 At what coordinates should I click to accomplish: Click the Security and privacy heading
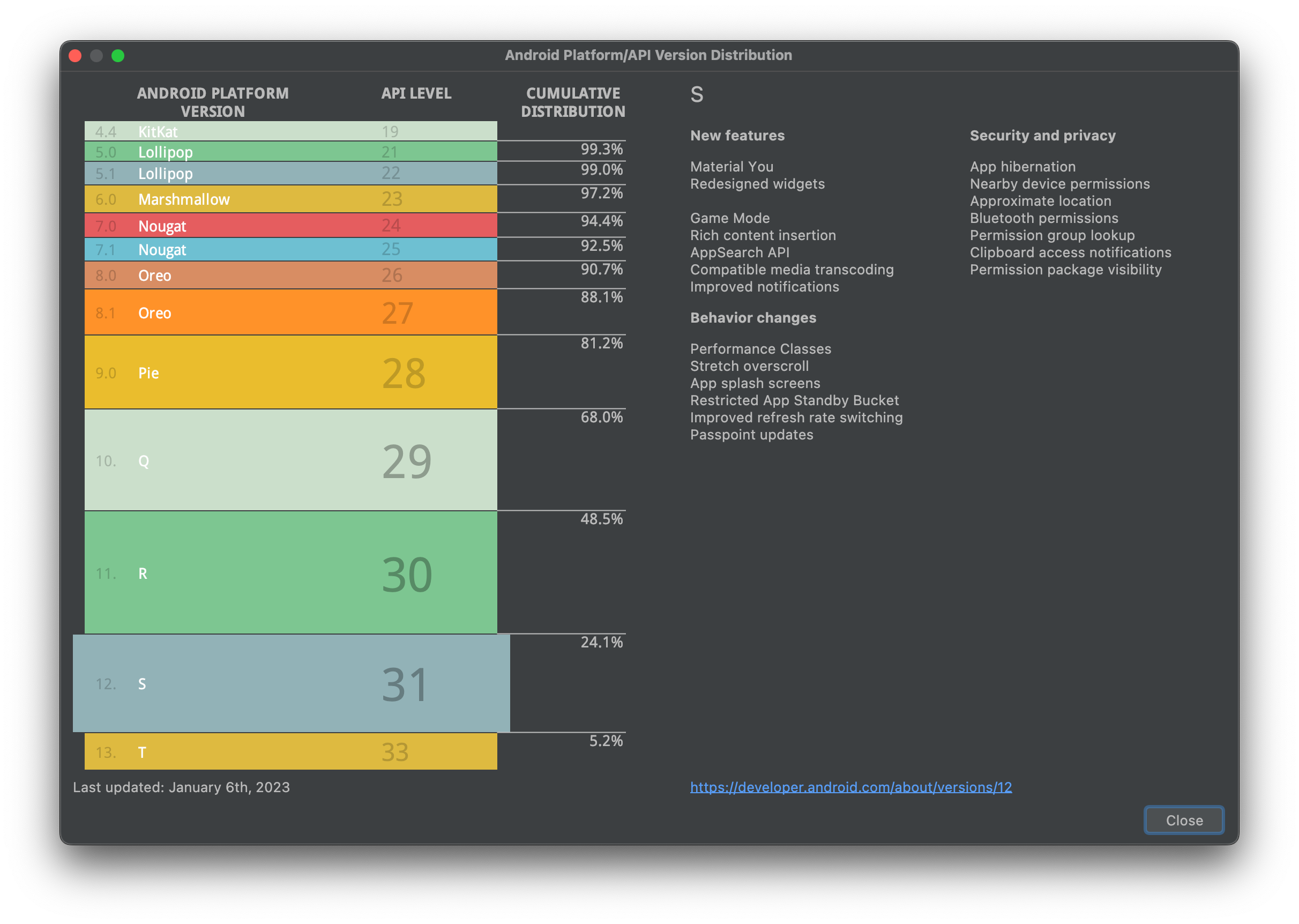tap(1042, 136)
